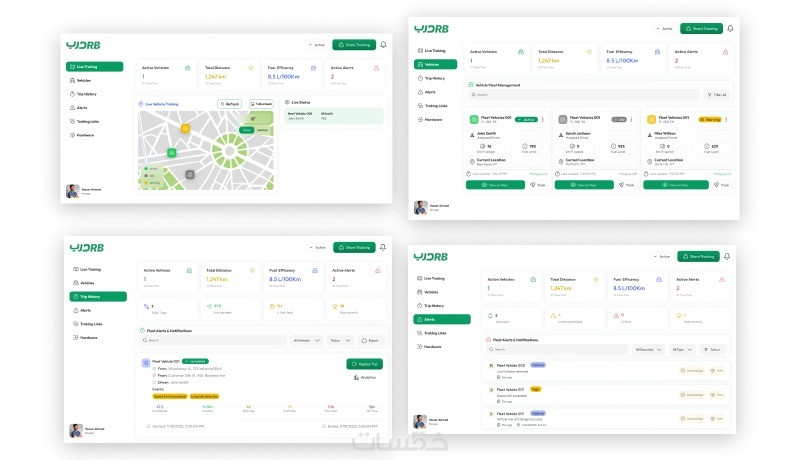Viewport: 800px width, 460px height.
Task: Click View on Map for Sarah's vehicle
Action: click(584, 185)
